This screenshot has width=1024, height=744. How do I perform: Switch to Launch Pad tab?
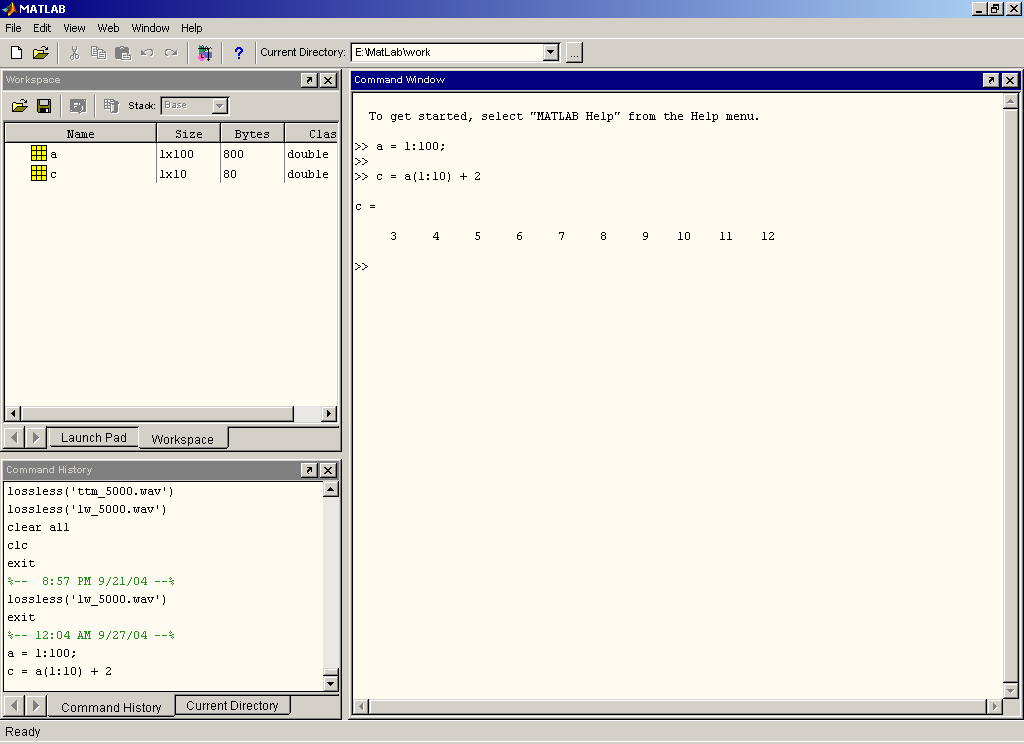[x=93, y=438]
